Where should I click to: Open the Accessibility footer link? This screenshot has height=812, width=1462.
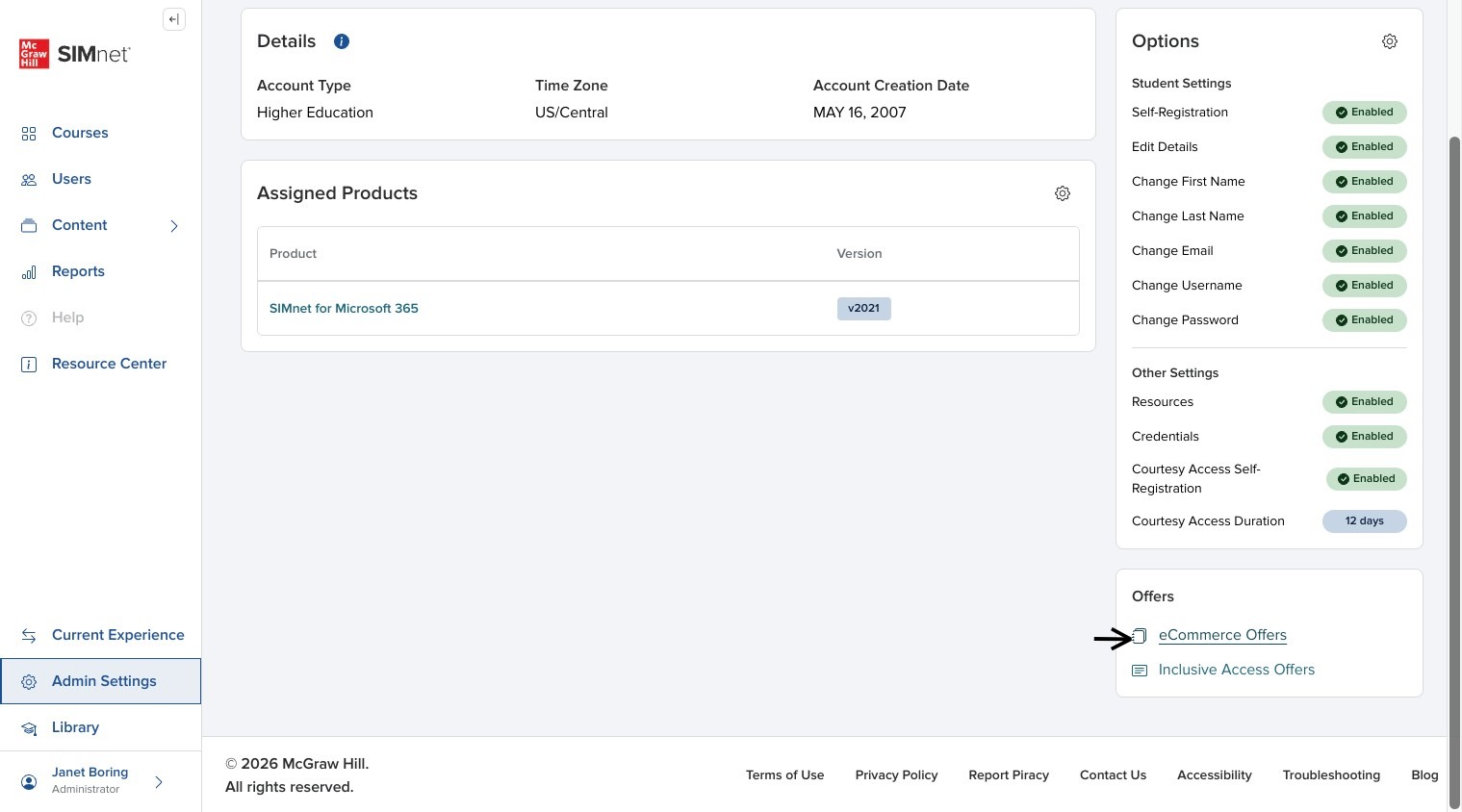[x=1215, y=775]
